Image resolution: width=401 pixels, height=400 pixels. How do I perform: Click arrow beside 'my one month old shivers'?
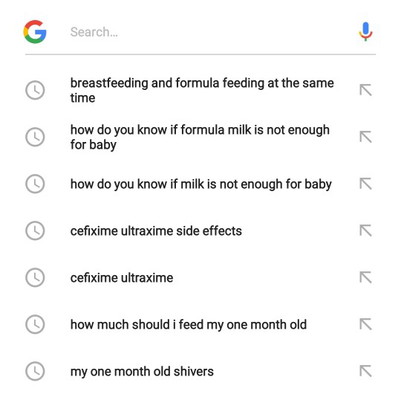(x=366, y=371)
